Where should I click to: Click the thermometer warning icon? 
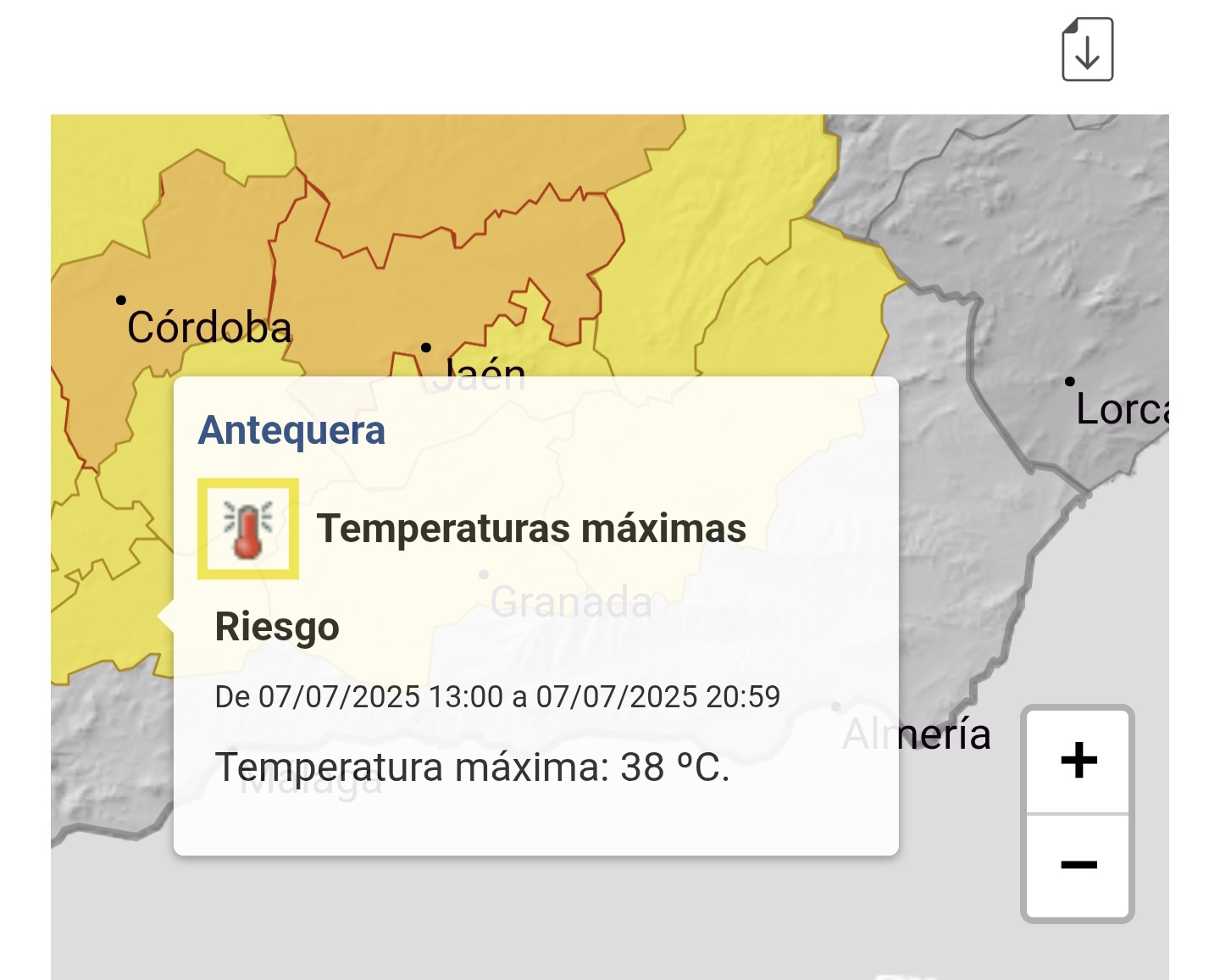248,529
